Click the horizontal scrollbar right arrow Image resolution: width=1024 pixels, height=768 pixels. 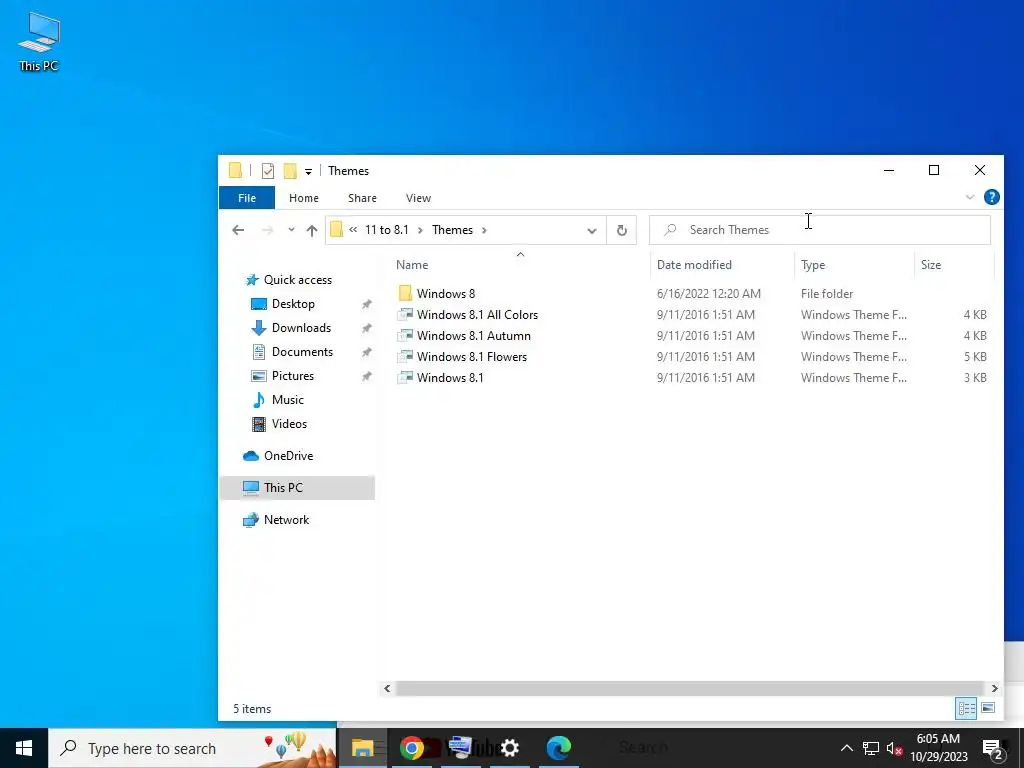pyautogui.click(x=994, y=688)
